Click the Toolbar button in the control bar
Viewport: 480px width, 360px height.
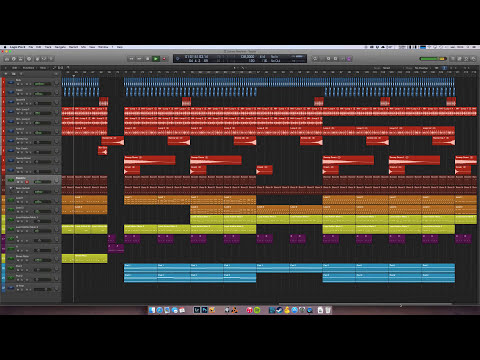tap(21, 59)
